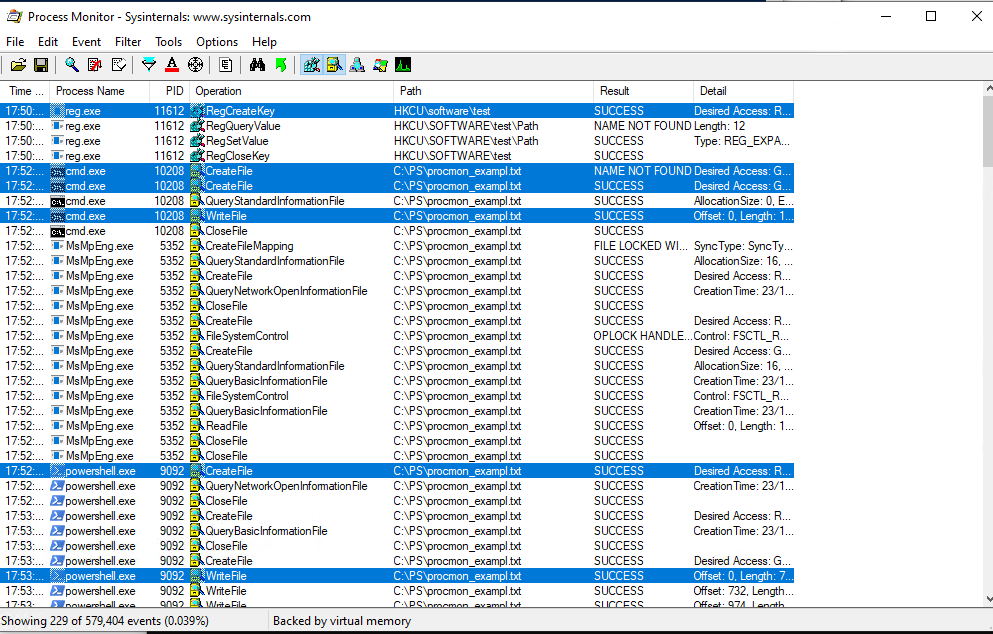The height and width of the screenshot is (634, 993).
Task: Click the vertical scrollbar up arrow
Action: click(988, 88)
